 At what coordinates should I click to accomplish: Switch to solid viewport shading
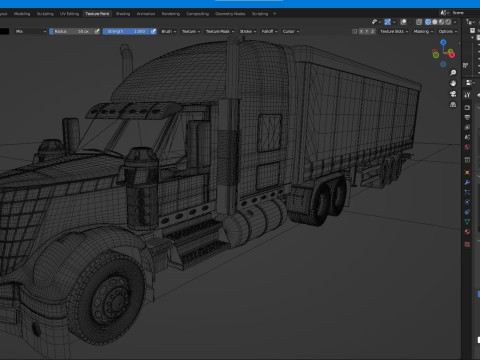pos(435,22)
